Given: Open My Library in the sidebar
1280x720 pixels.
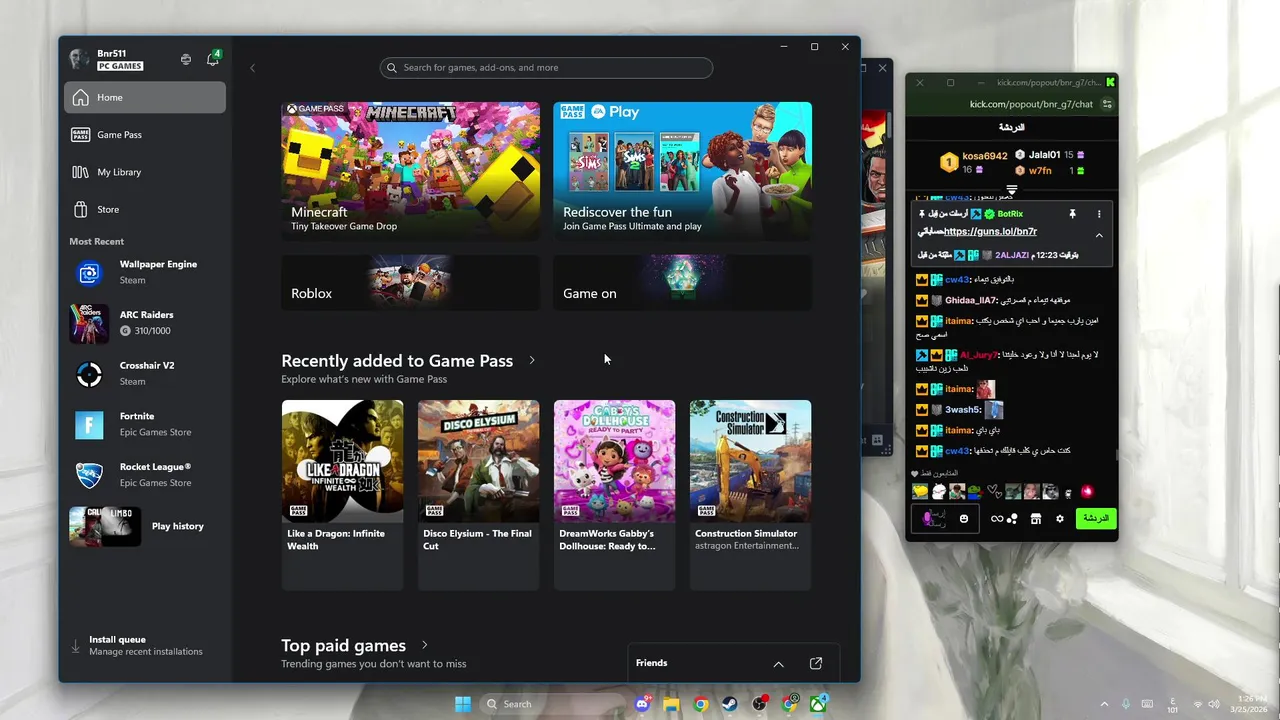Looking at the screenshot, I should [x=145, y=172].
